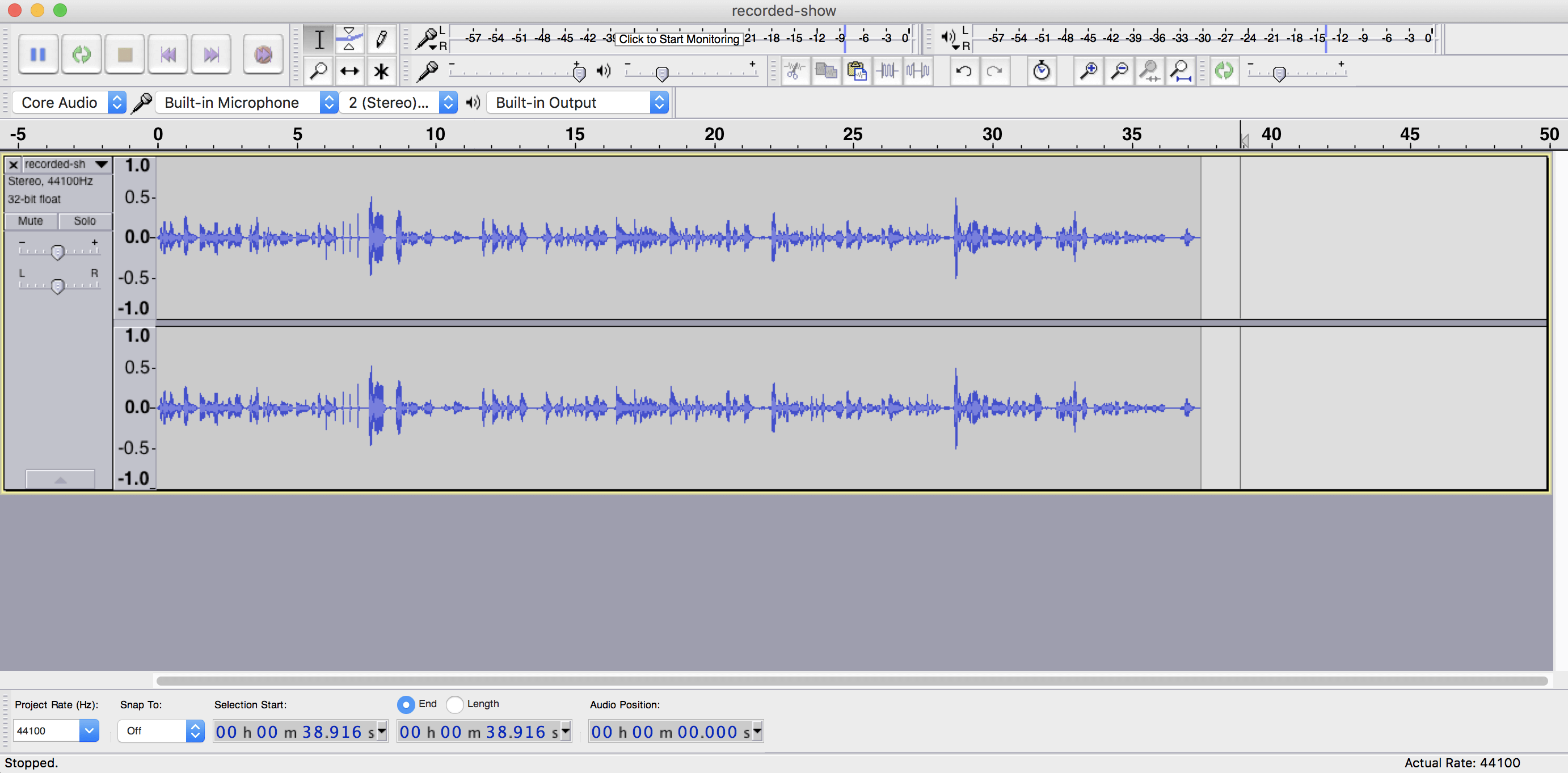The width and height of the screenshot is (1568, 773).
Task: Click the Skip to Start button
Action: click(x=168, y=55)
